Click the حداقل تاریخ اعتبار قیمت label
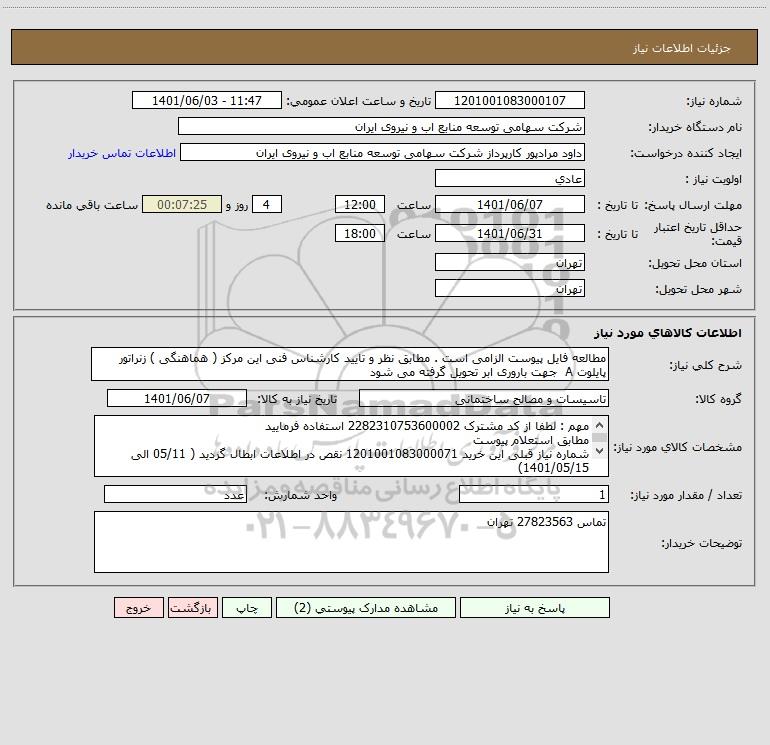The height and width of the screenshot is (745, 770). point(698,234)
